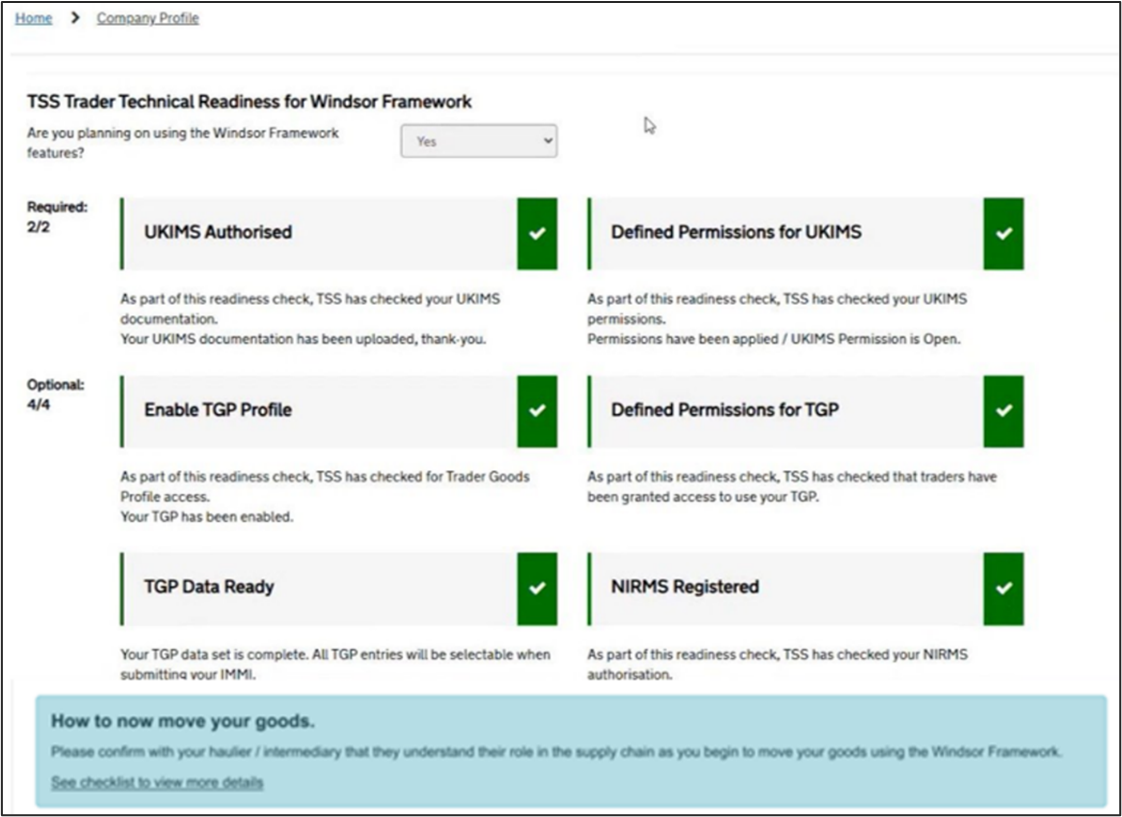Click green checkmark on Defined Permissions for UKIMS
The image size is (1122, 817).
coord(1004,233)
